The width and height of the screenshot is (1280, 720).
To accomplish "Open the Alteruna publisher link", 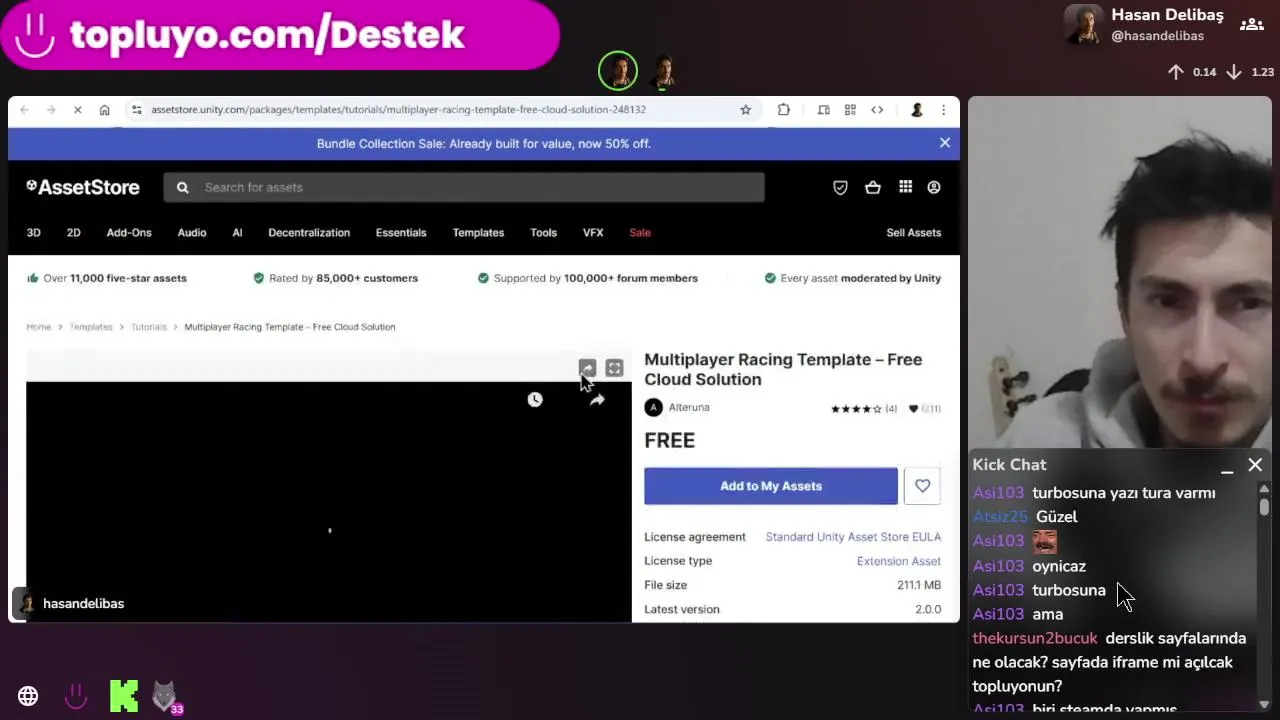I will pos(689,407).
